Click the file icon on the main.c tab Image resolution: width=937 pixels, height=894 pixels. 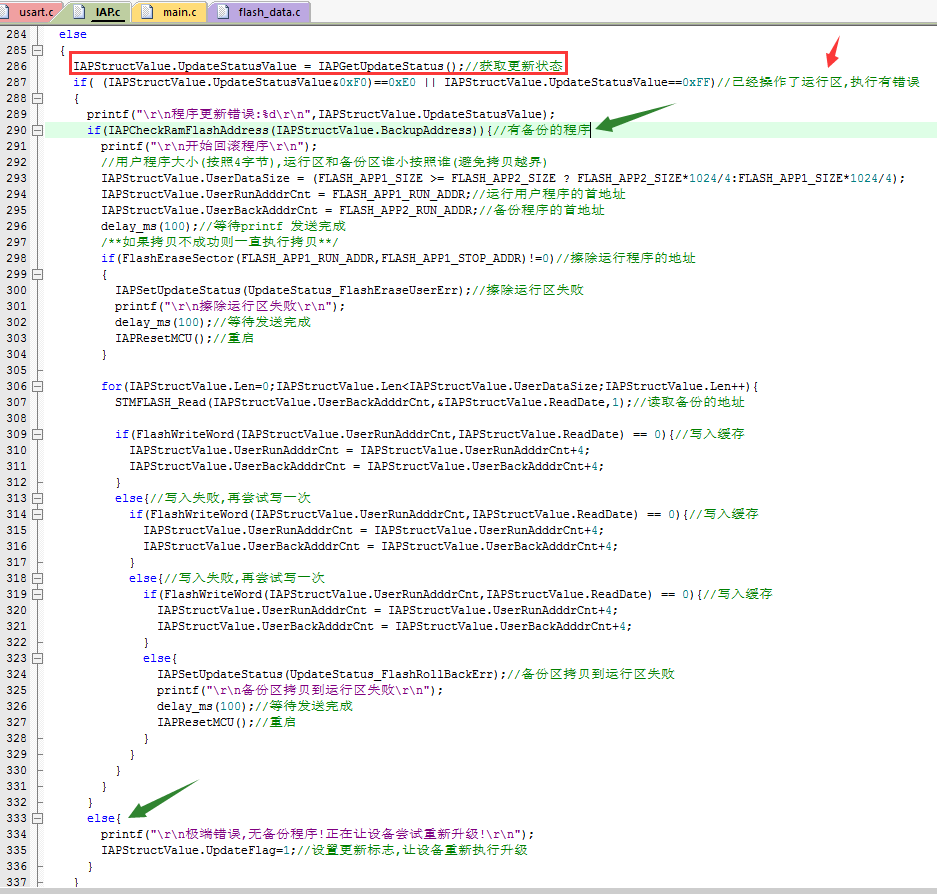(147, 12)
